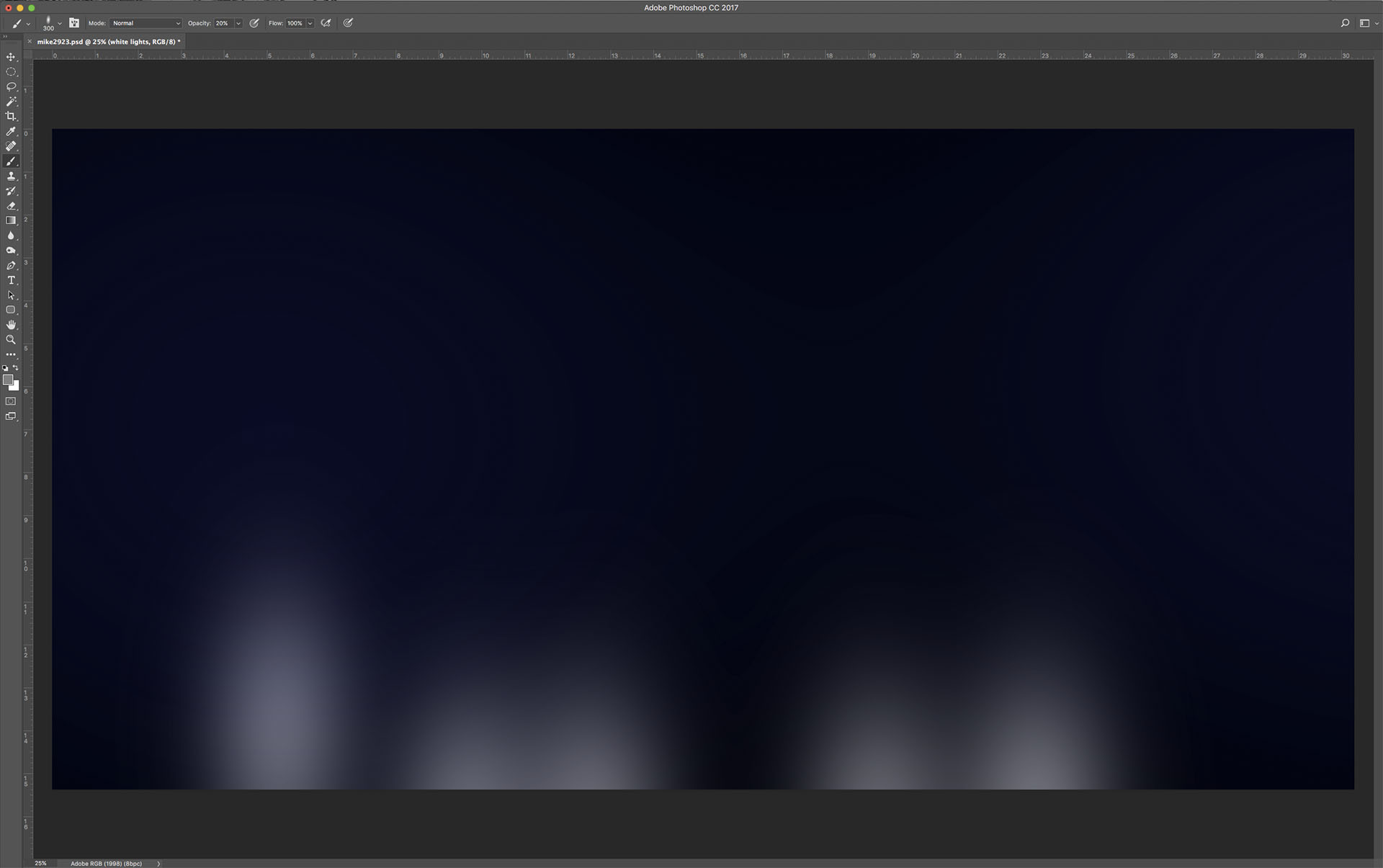Open the blending Mode dropdown
The height and width of the screenshot is (868, 1383).
point(146,23)
